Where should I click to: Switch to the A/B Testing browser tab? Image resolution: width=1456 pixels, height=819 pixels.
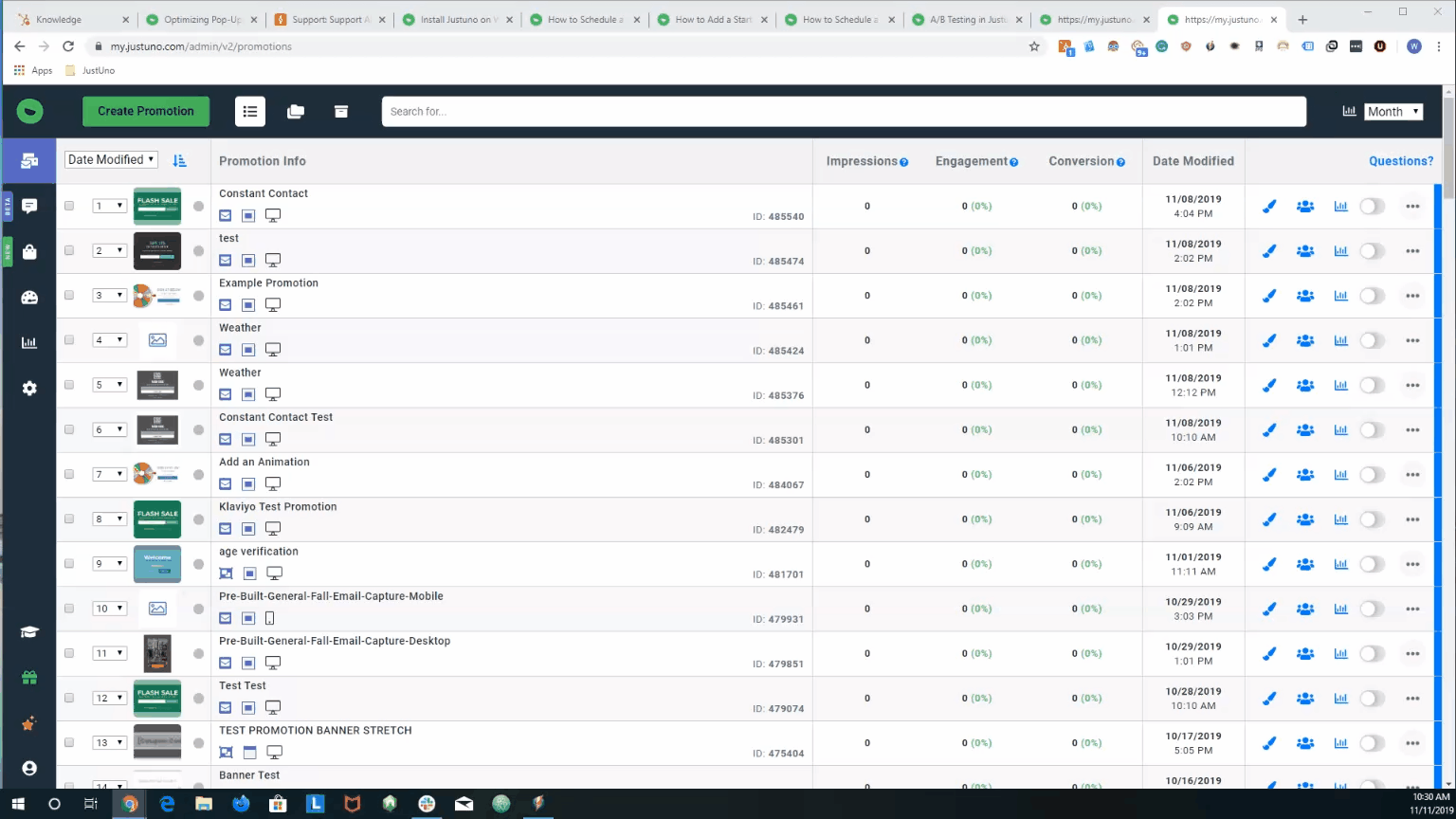click(x=968, y=17)
